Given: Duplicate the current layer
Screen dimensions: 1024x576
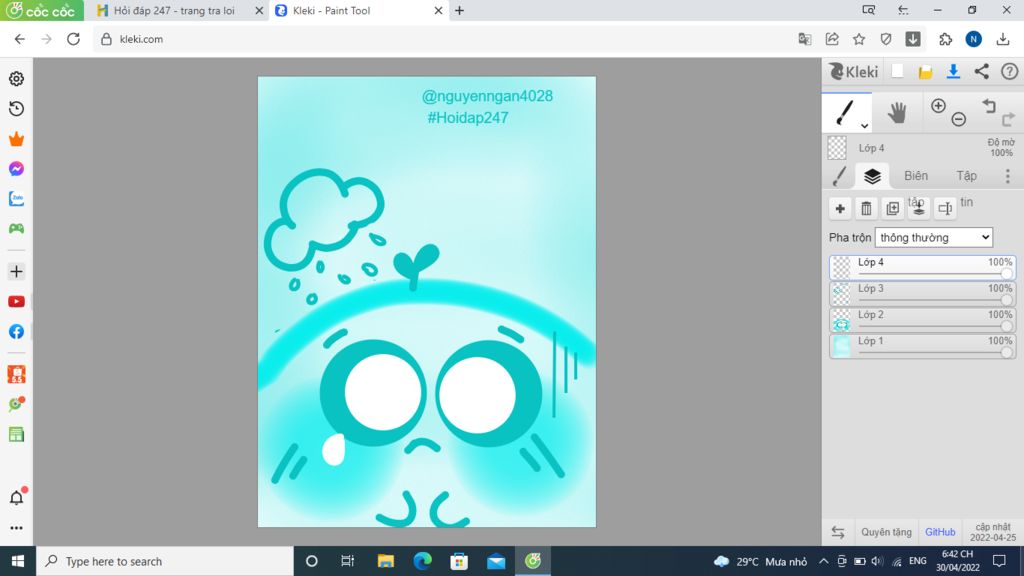Looking at the screenshot, I should pos(892,208).
